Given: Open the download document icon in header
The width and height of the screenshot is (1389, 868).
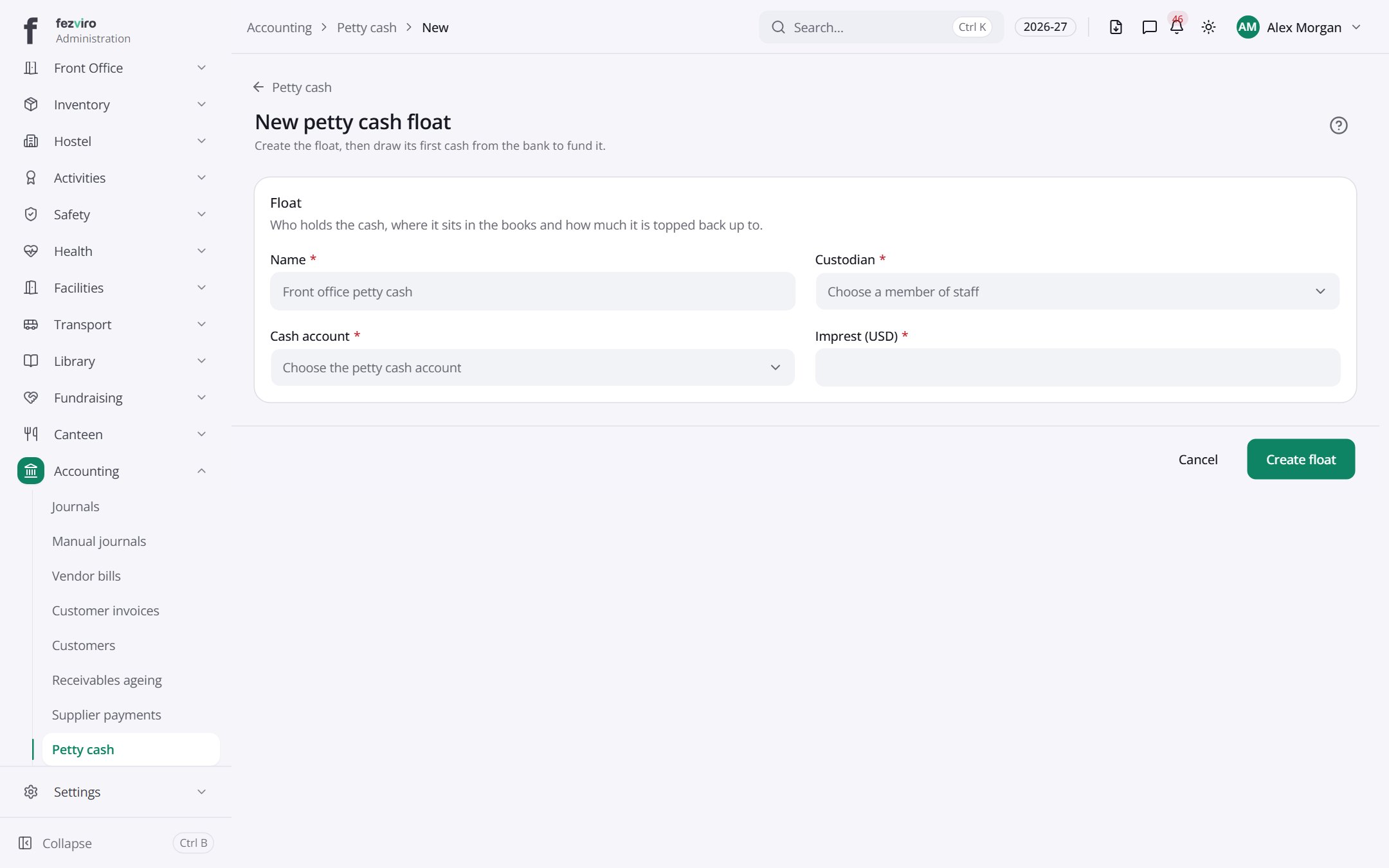Looking at the screenshot, I should 1116,27.
